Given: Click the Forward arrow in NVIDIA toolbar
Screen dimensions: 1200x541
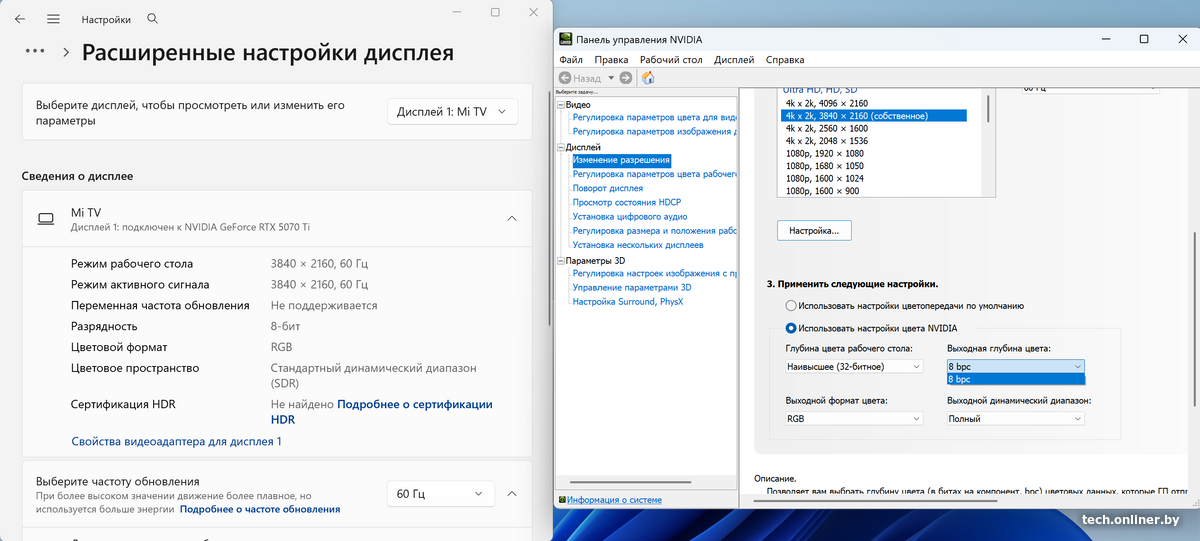Looking at the screenshot, I should [626, 78].
